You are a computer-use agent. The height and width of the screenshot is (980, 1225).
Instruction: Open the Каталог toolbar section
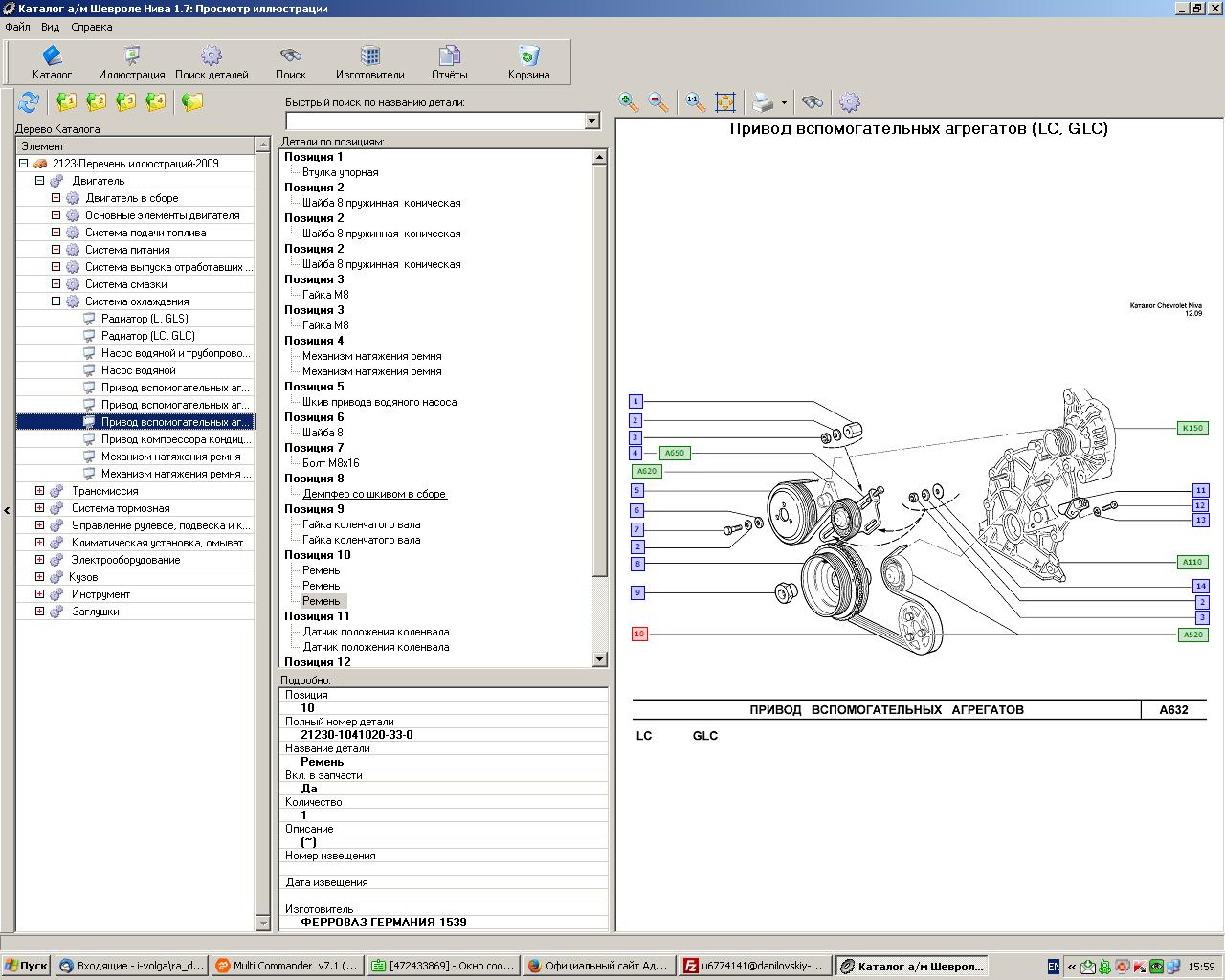pos(52,62)
